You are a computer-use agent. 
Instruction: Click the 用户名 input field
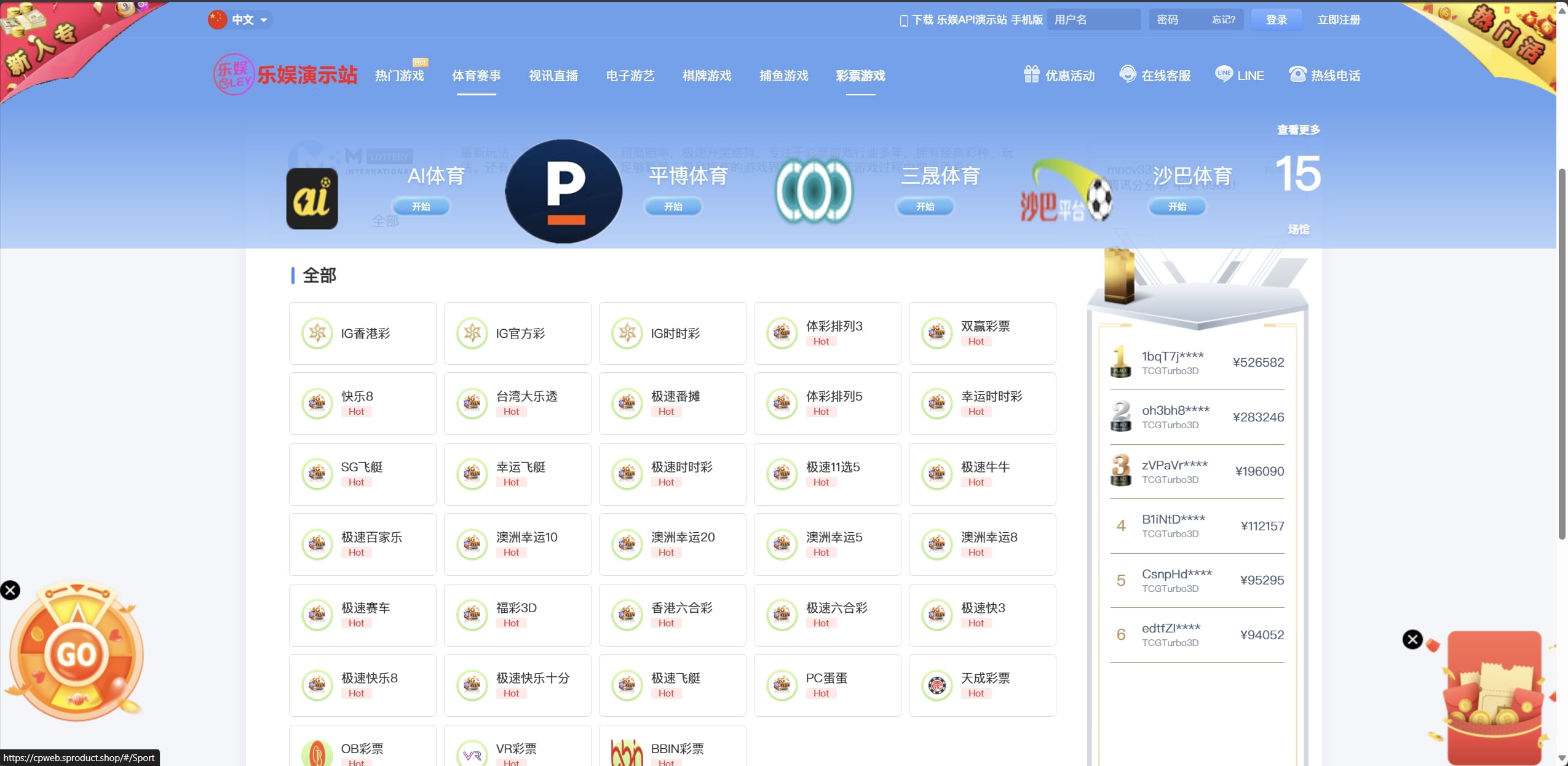[1093, 20]
